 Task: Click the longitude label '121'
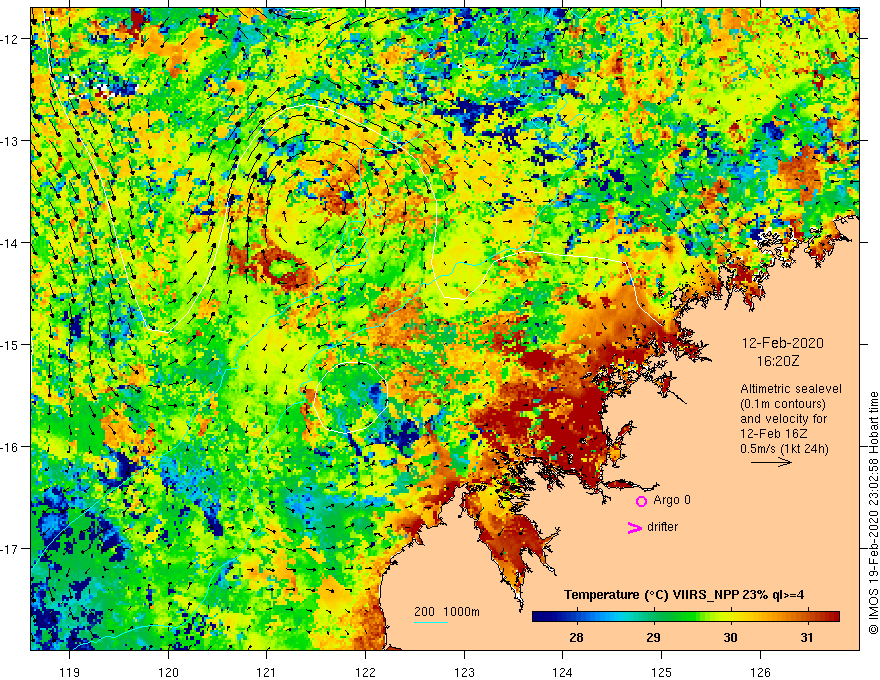point(267,672)
